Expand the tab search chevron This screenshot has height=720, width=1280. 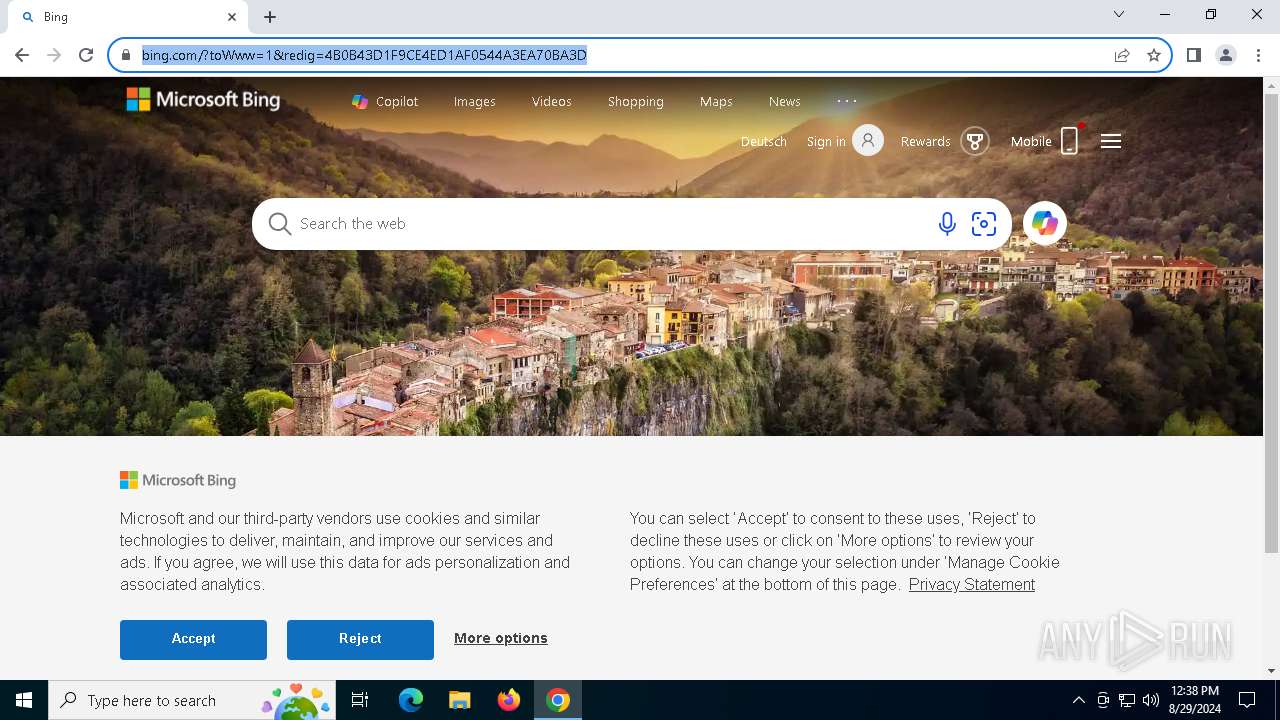pos(1119,14)
